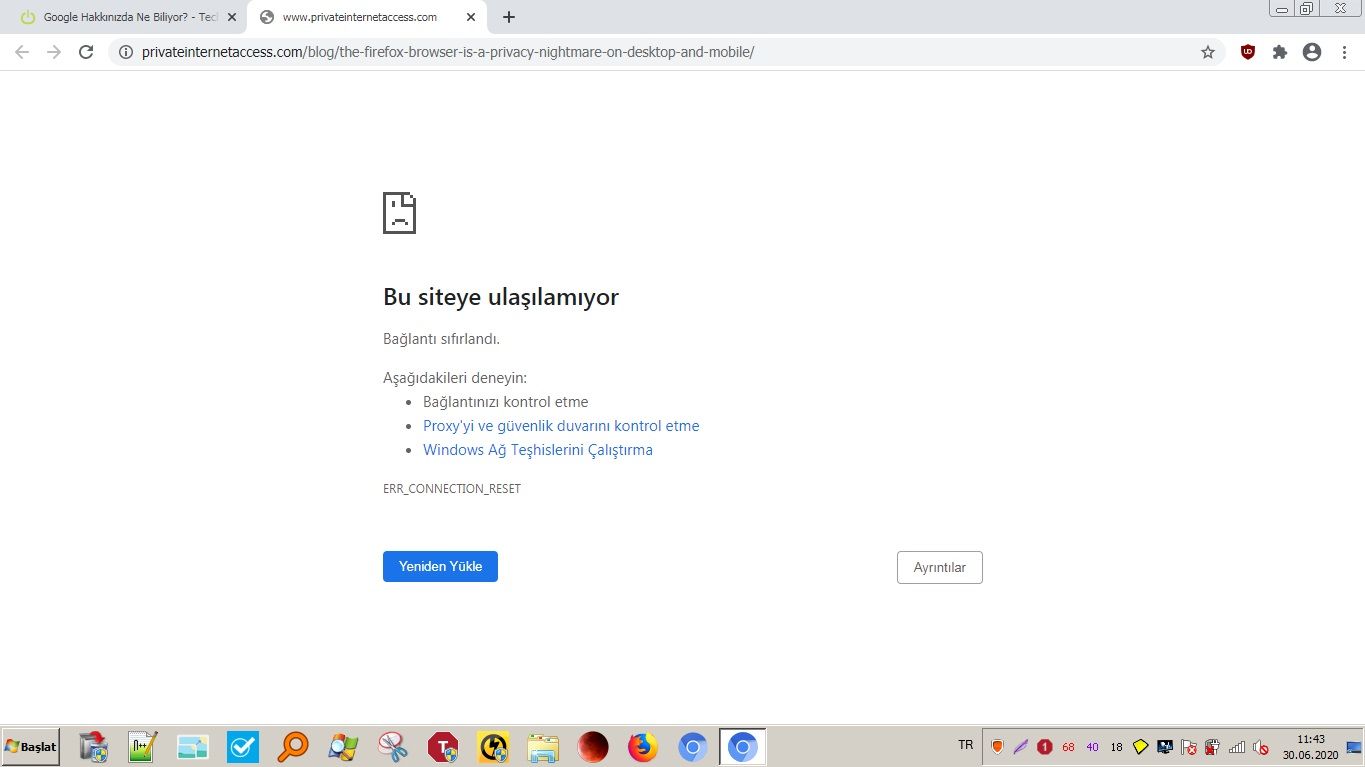Open the purple feather tray icon
This screenshot has height=767, width=1365.
[1021, 747]
